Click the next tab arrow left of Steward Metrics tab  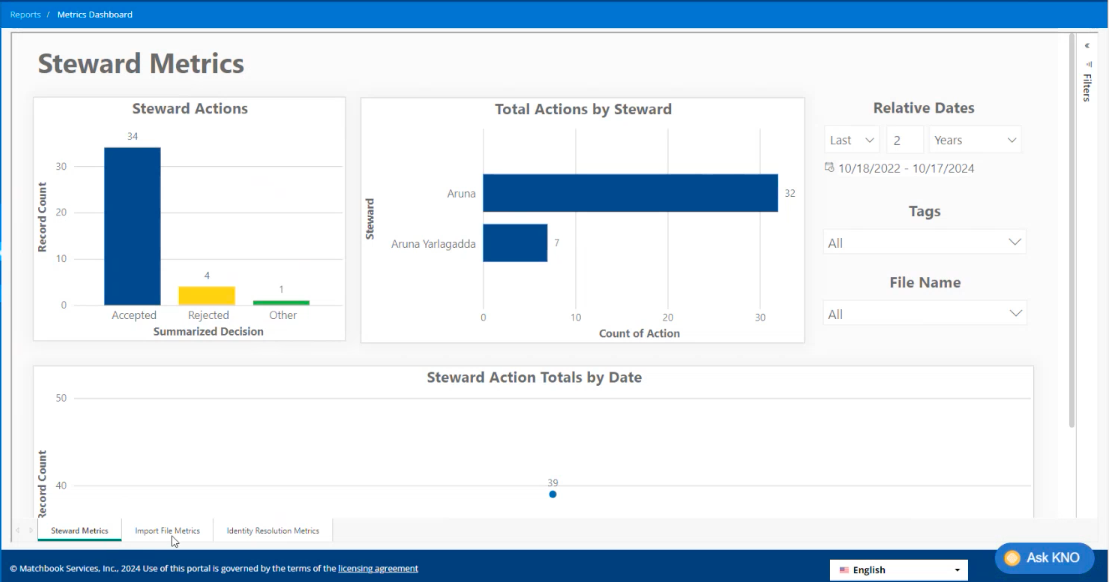(x=30, y=530)
